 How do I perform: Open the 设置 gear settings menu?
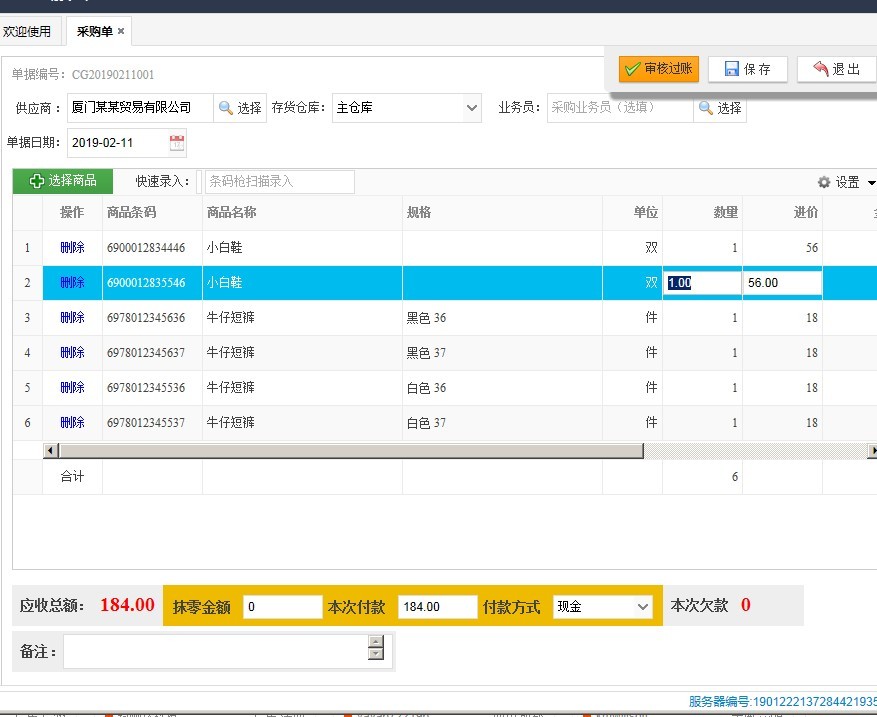[846, 182]
